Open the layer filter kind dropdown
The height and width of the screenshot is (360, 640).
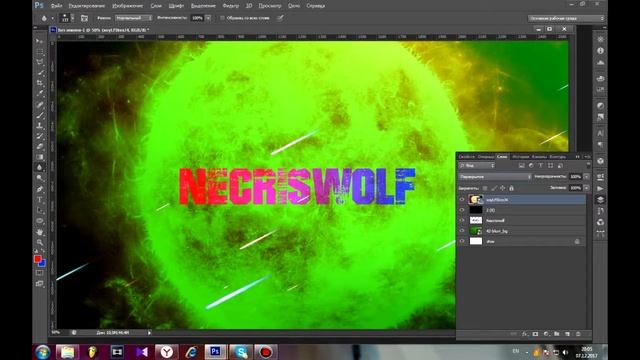click(477, 165)
